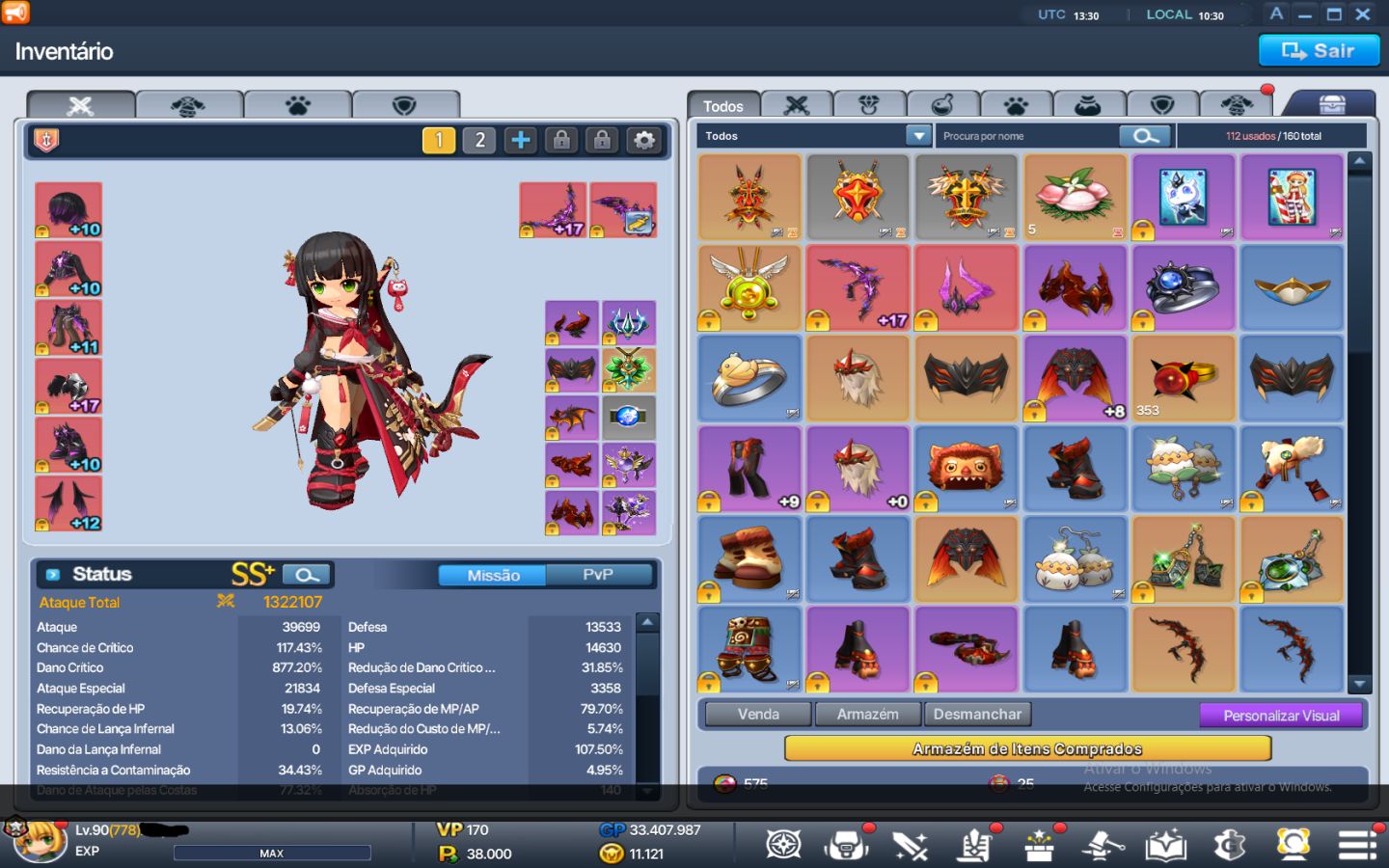Toggle the padlock next to the gear icon
The height and width of the screenshot is (868, 1389).
pyautogui.click(x=602, y=141)
